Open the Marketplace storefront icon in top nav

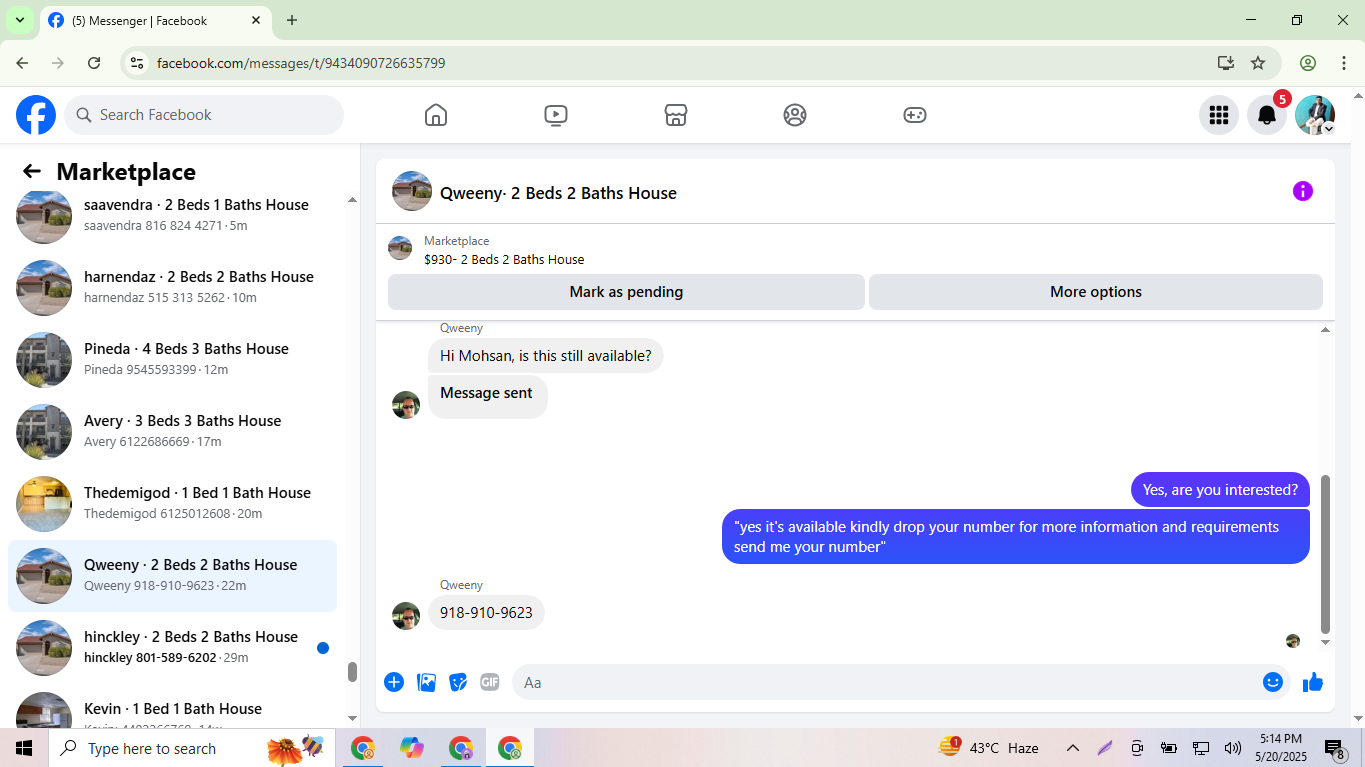676,115
